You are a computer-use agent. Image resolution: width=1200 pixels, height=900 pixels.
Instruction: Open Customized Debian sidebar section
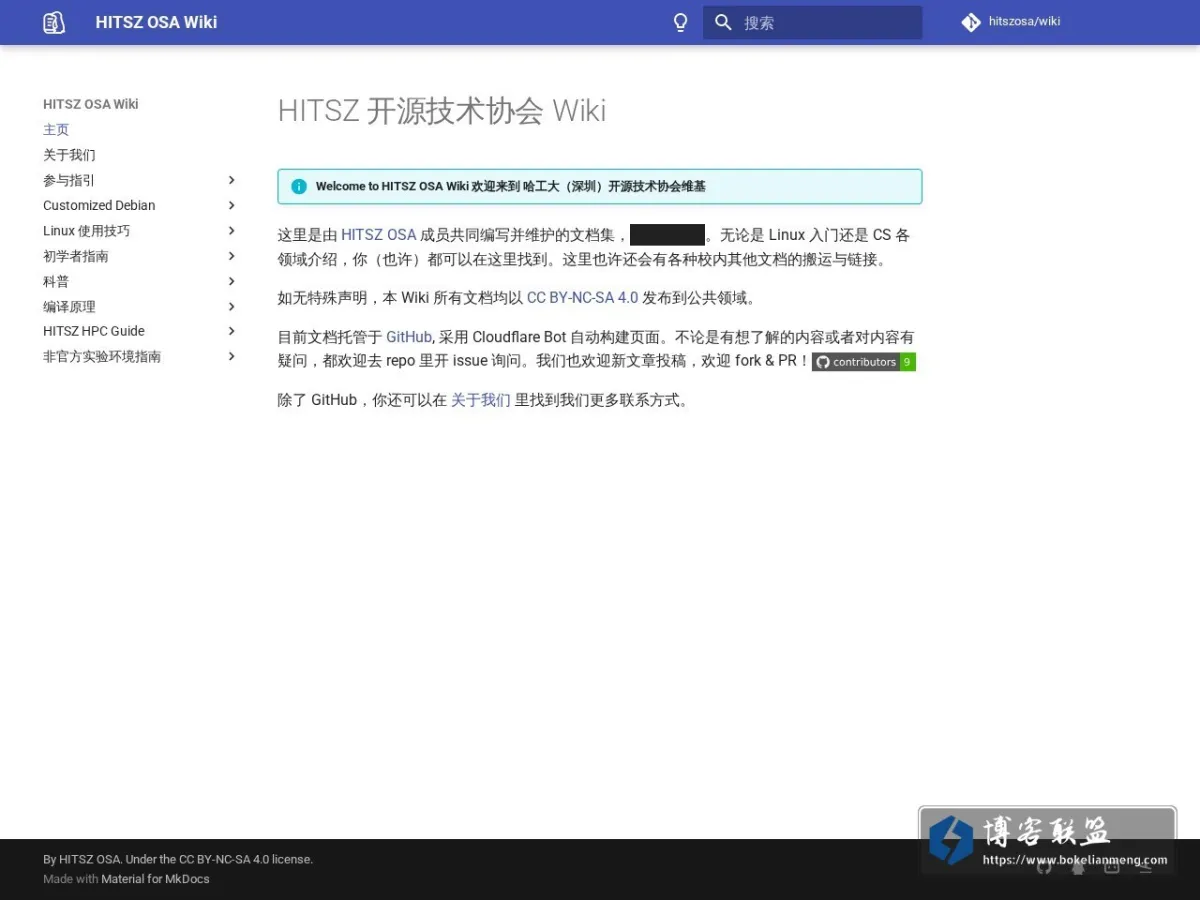(x=99, y=205)
